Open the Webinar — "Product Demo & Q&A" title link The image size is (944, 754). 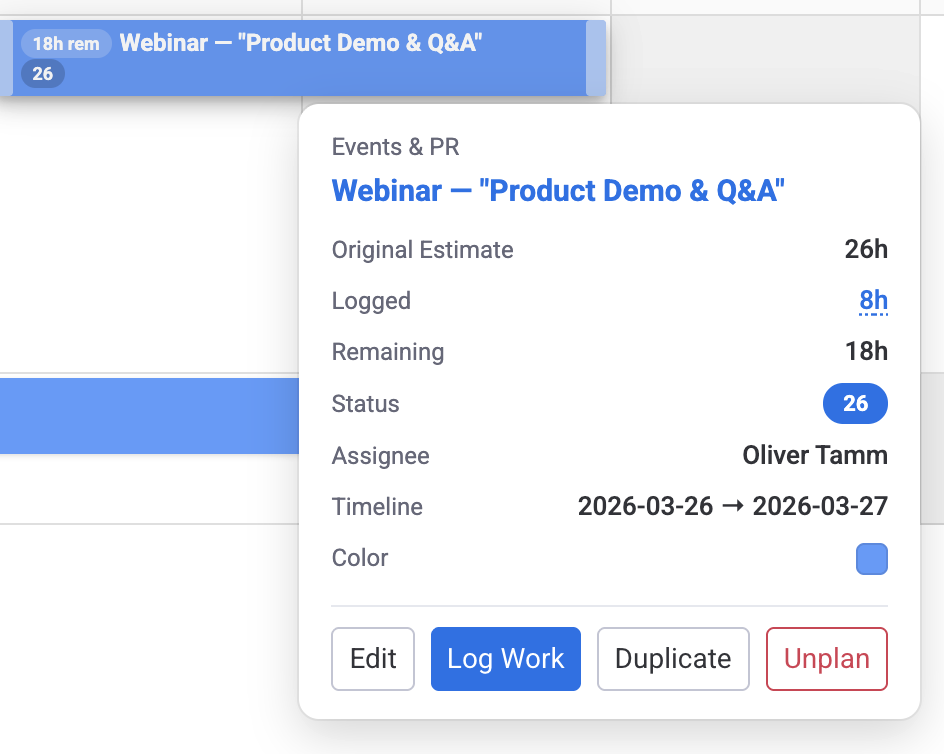(558, 190)
